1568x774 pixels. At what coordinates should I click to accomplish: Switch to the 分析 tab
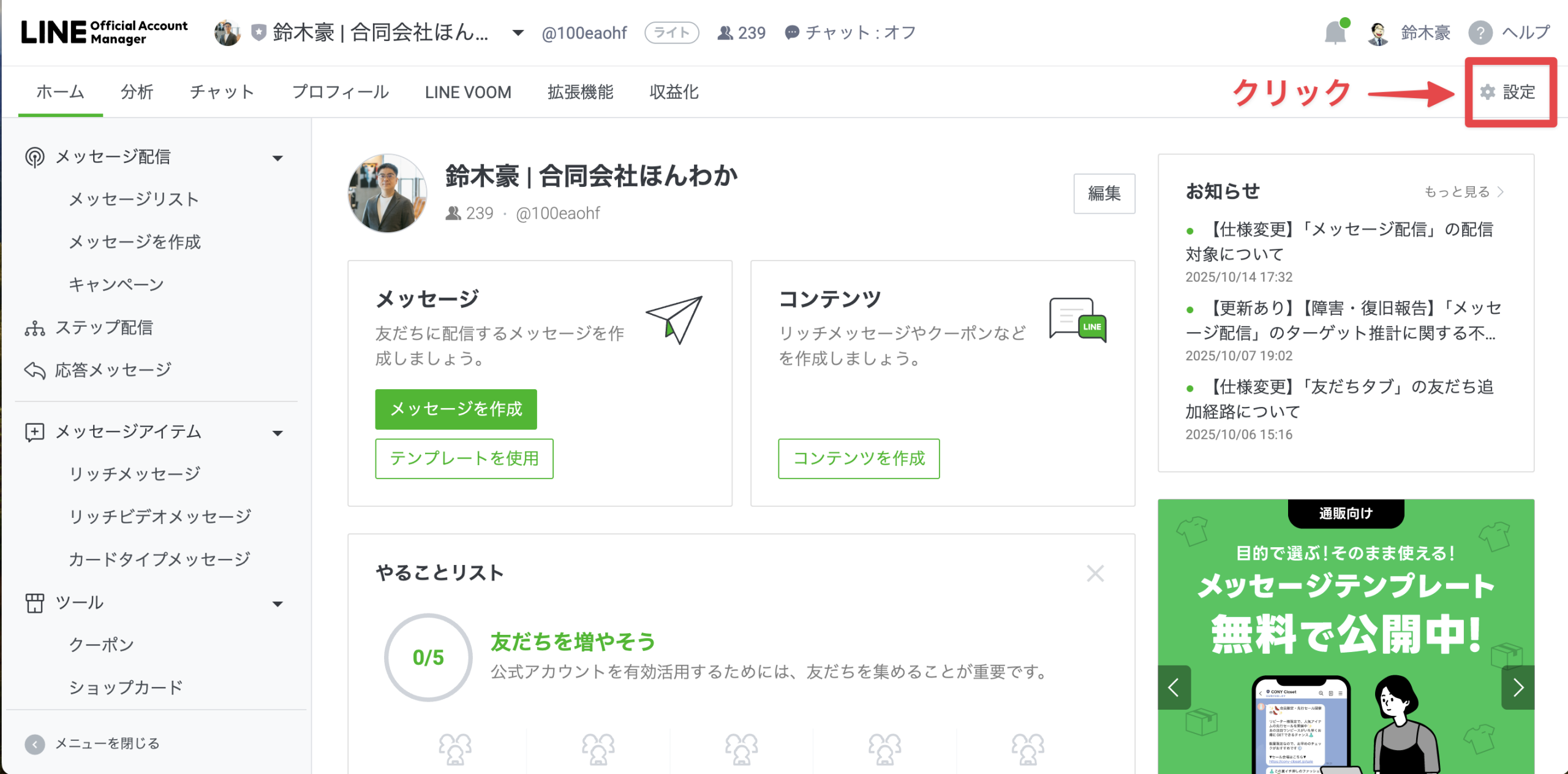137,92
